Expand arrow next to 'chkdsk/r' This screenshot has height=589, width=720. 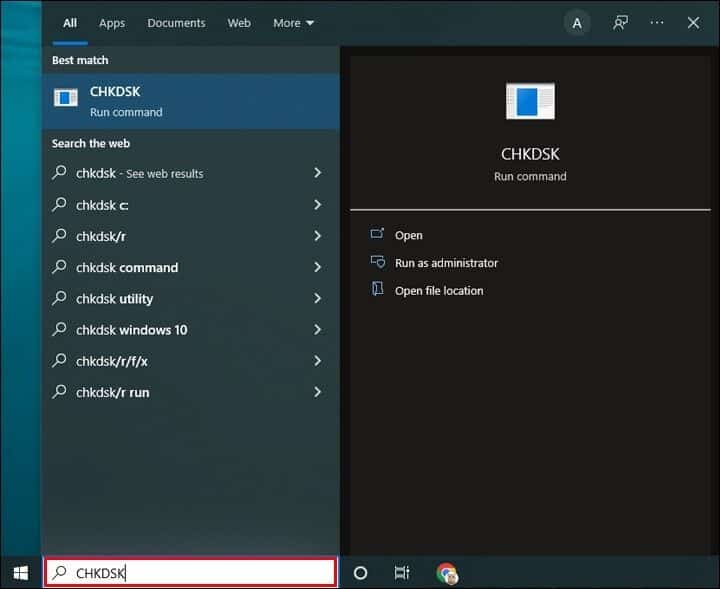(317, 236)
